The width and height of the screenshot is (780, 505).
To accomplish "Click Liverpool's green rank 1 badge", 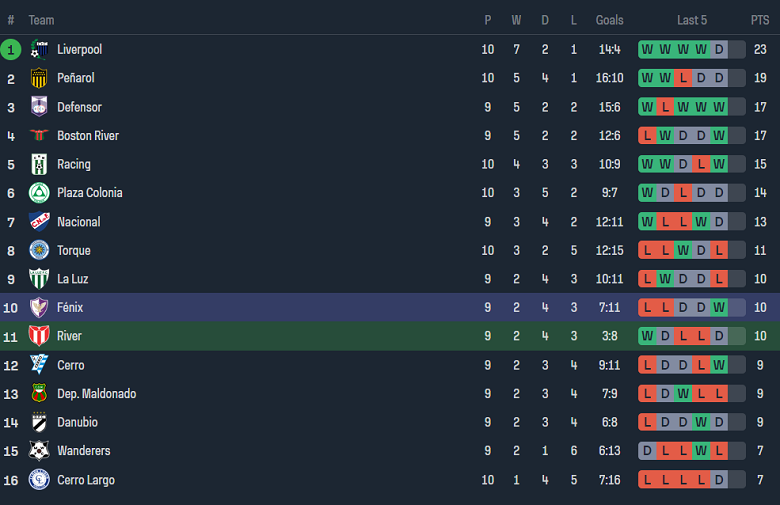I will 11,49.
